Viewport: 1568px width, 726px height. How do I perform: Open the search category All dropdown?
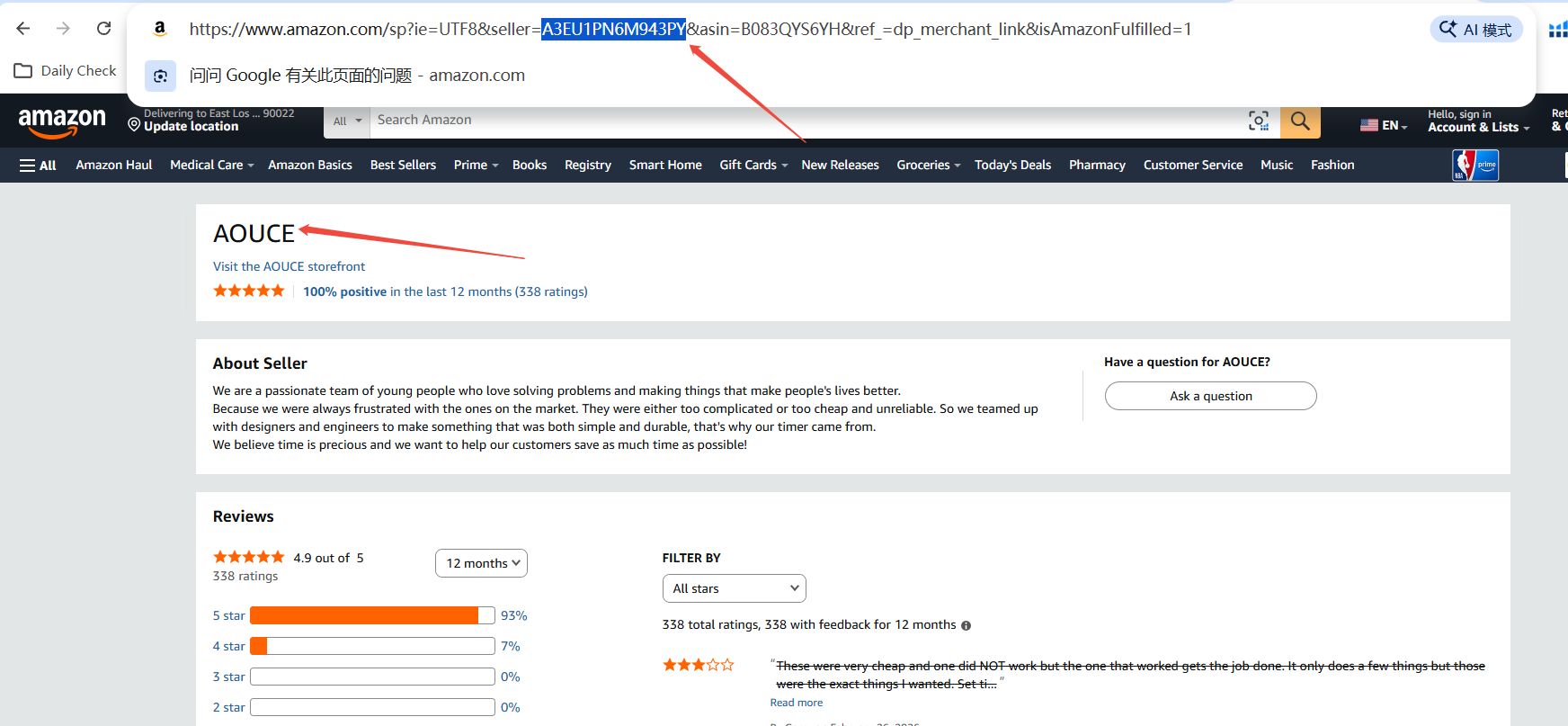coord(346,121)
